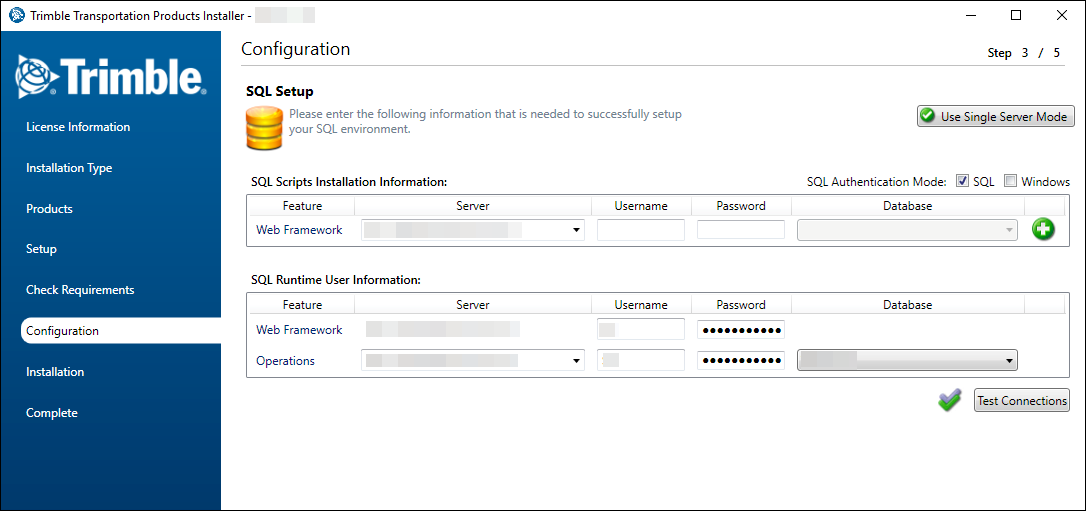Open the Operations server dropdown

click(x=576, y=361)
